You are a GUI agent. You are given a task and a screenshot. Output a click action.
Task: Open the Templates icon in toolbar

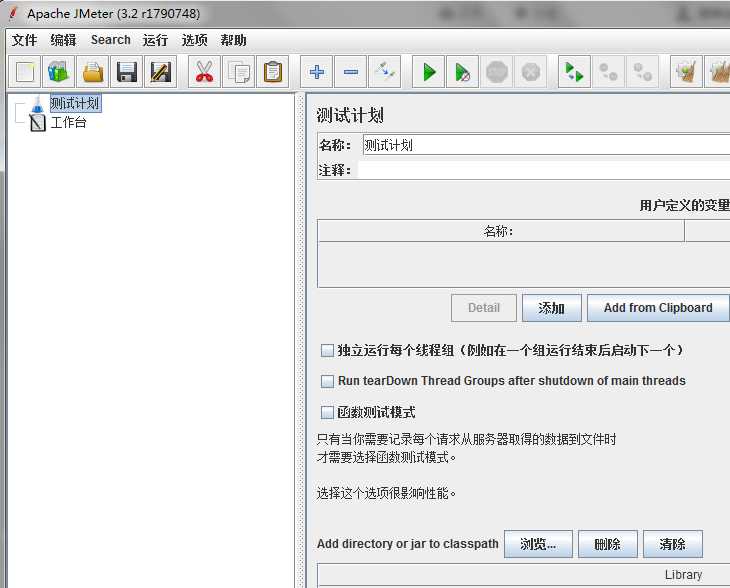coord(59,72)
